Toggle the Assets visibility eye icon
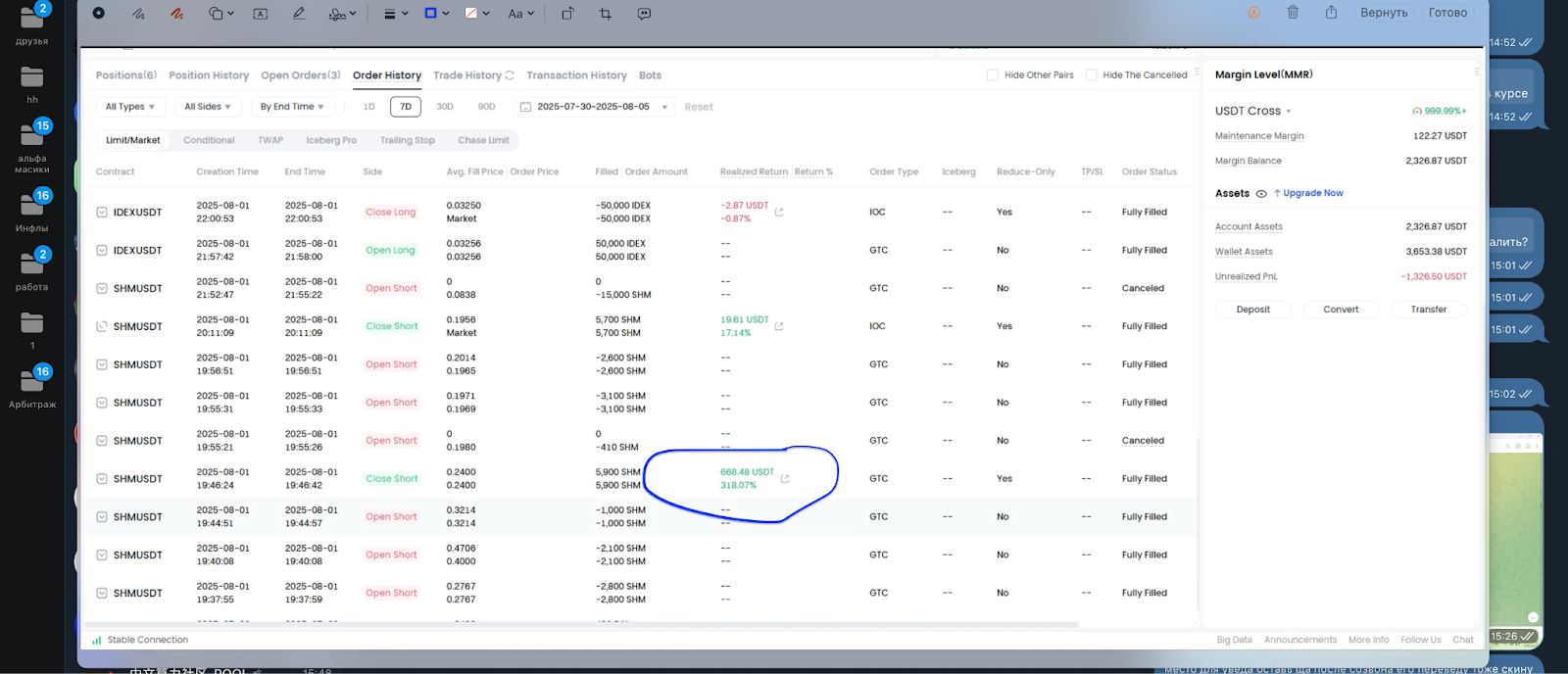This screenshot has height=674, width=1568. [1261, 194]
